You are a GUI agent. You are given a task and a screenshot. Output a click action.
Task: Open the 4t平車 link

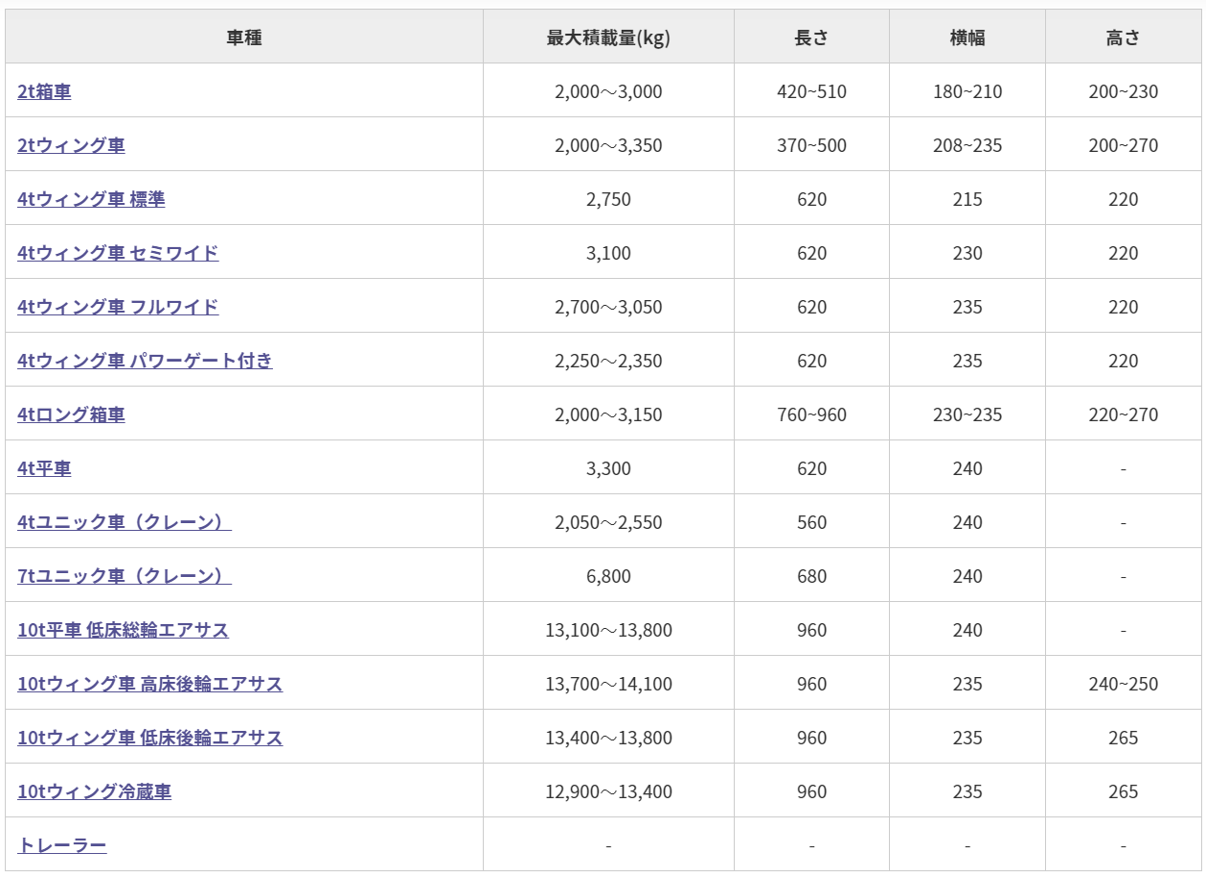(44, 469)
